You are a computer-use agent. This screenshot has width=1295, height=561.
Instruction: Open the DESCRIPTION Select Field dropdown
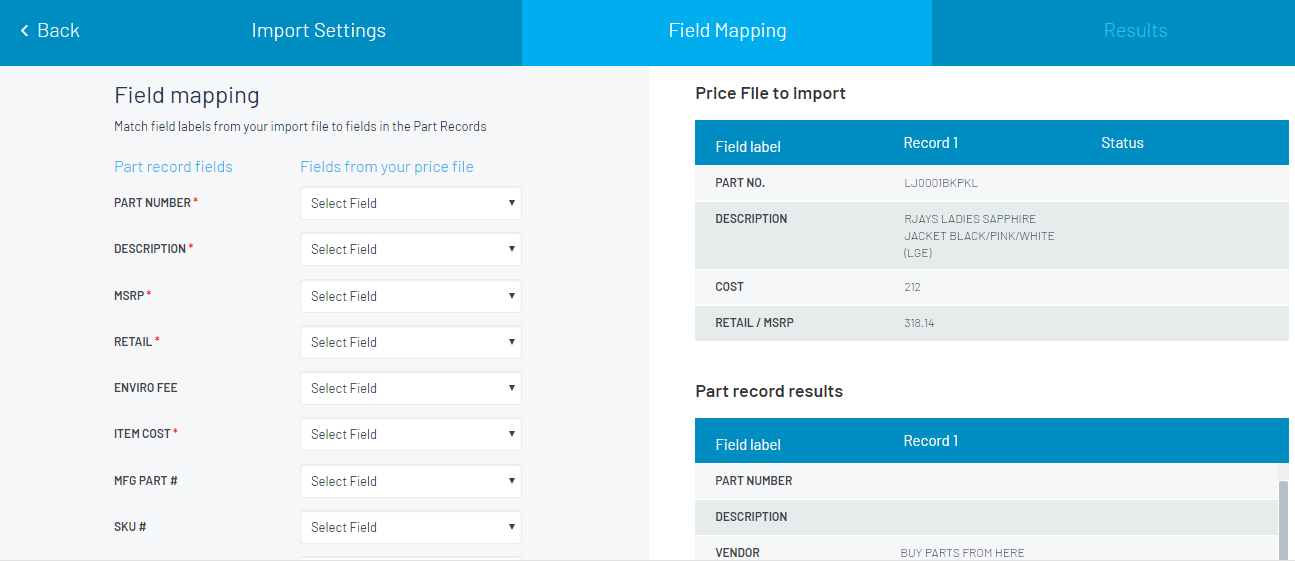(410, 249)
